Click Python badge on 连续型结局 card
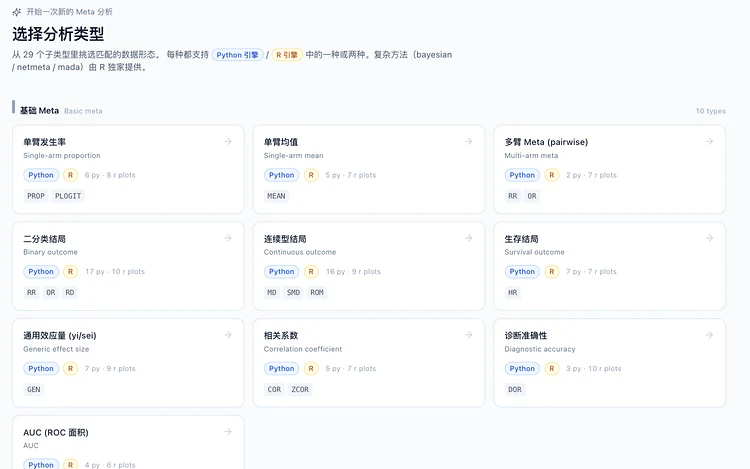 point(282,272)
